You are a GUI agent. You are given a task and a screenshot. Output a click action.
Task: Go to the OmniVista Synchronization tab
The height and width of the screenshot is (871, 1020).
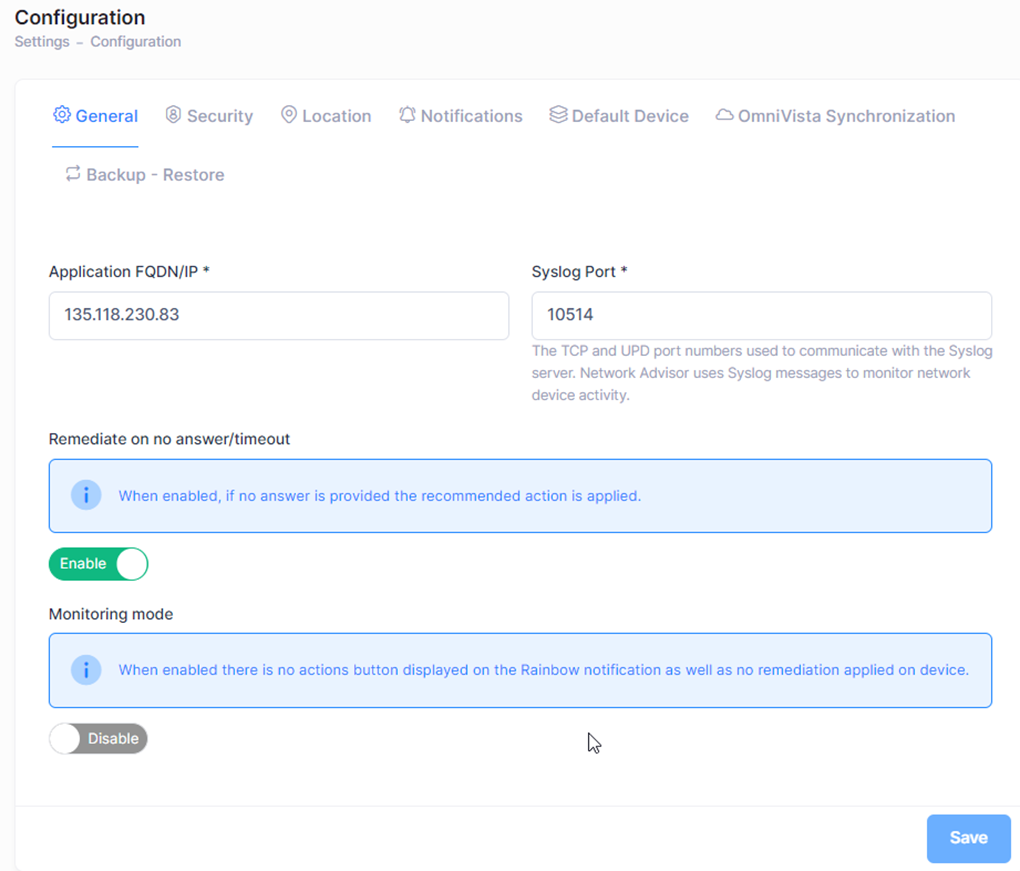846,116
